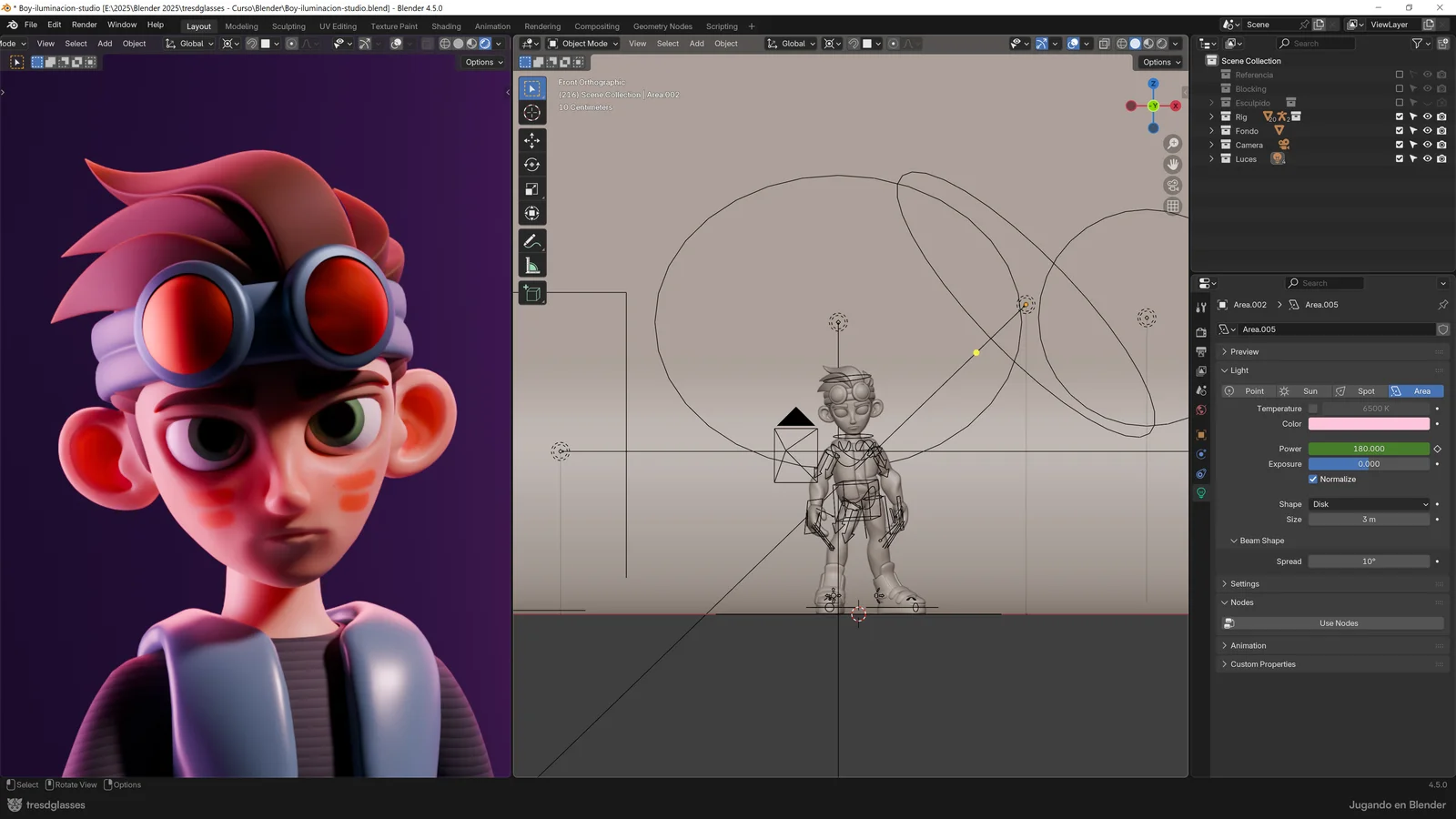
Task: Open the Object Mode dropdown
Action: pos(582,44)
